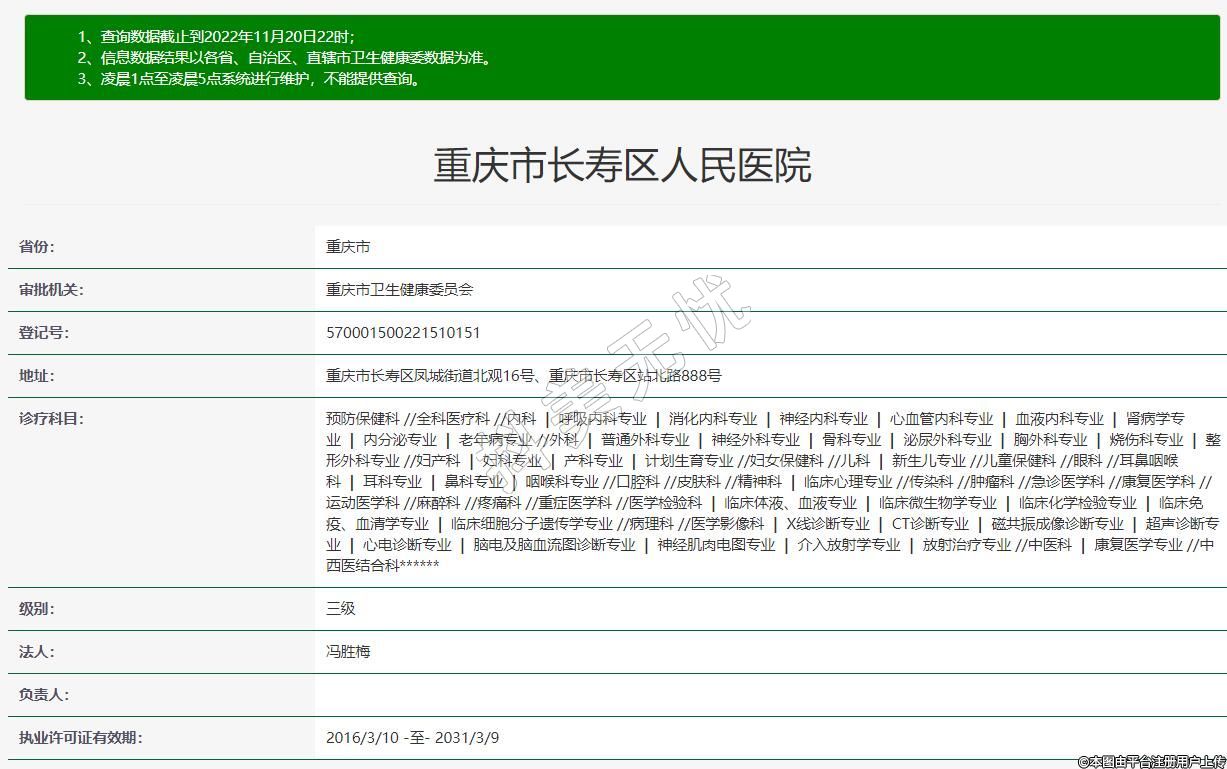
Task: Click the 省份 field label
Action: pos(37,247)
